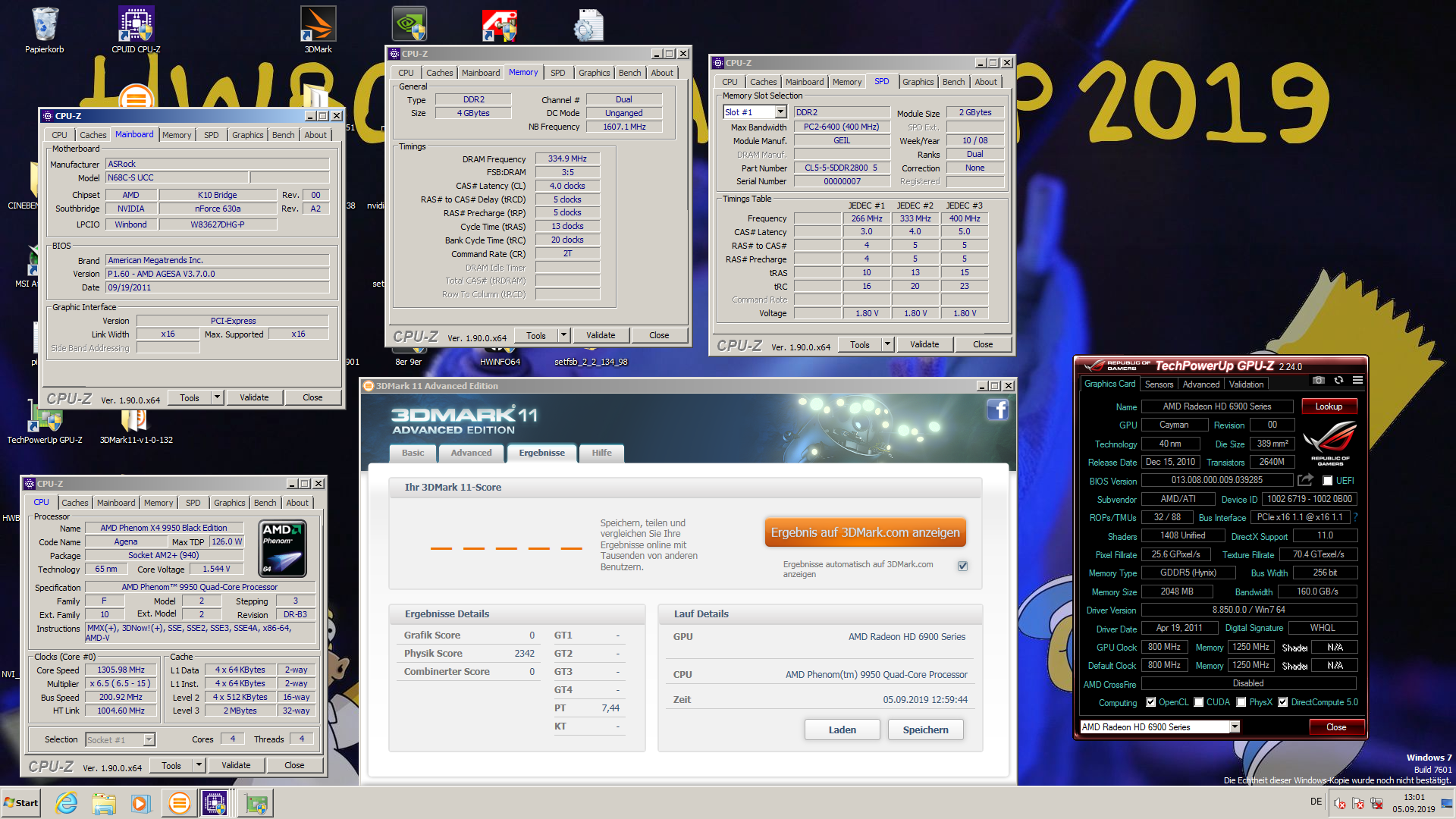Take a GPU-Z screenshot with camera icon
1456x819 pixels.
click(x=1319, y=380)
